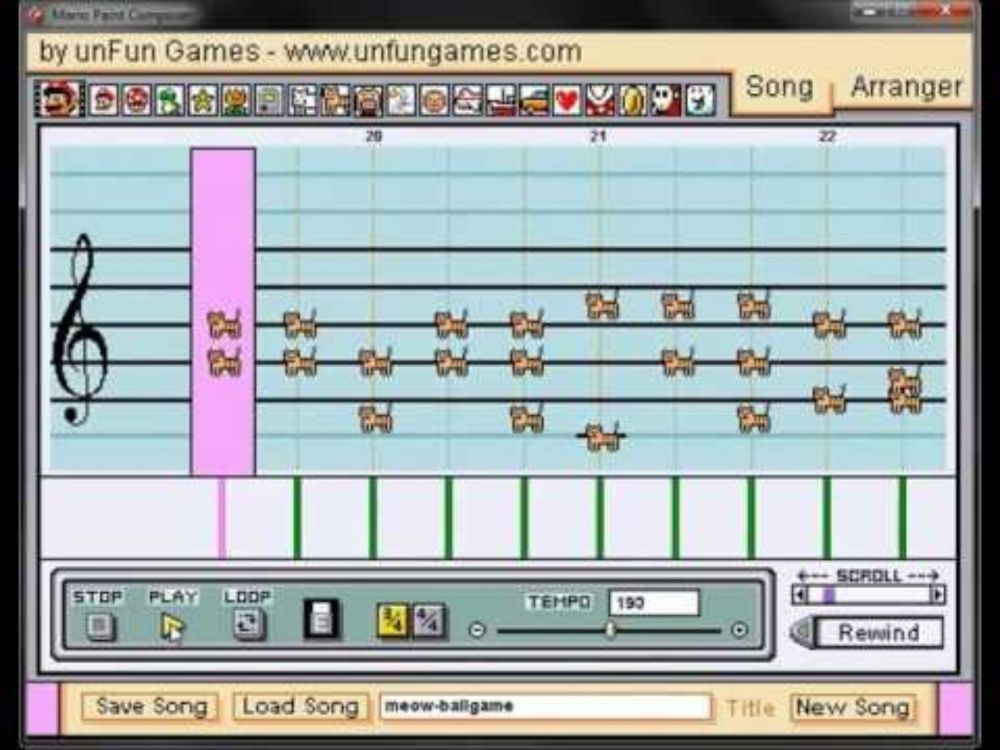The height and width of the screenshot is (750, 1000).
Task: Click the scroll left arrow
Action: [798, 595]
